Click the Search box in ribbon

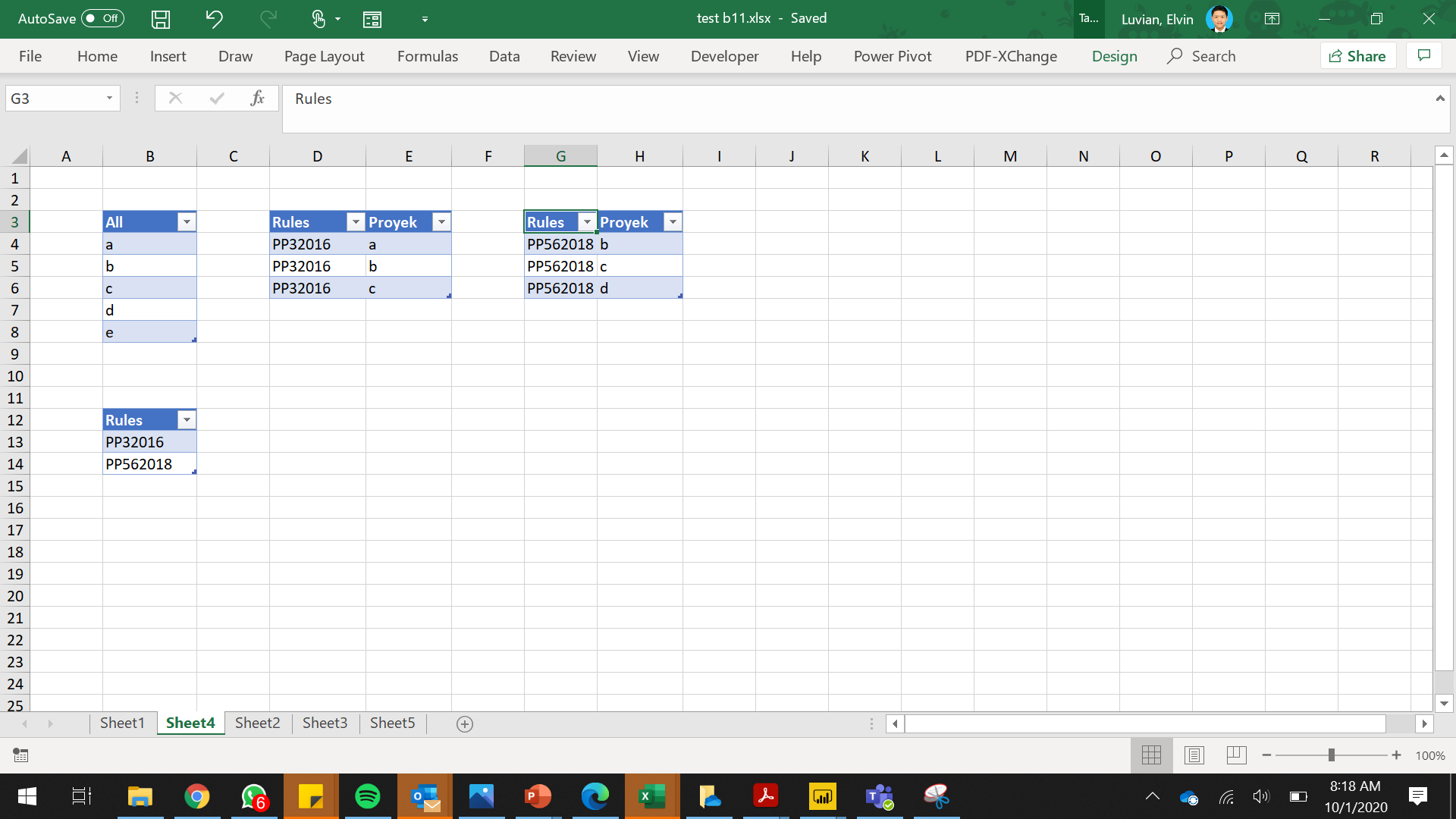[x=1202, y=56]
